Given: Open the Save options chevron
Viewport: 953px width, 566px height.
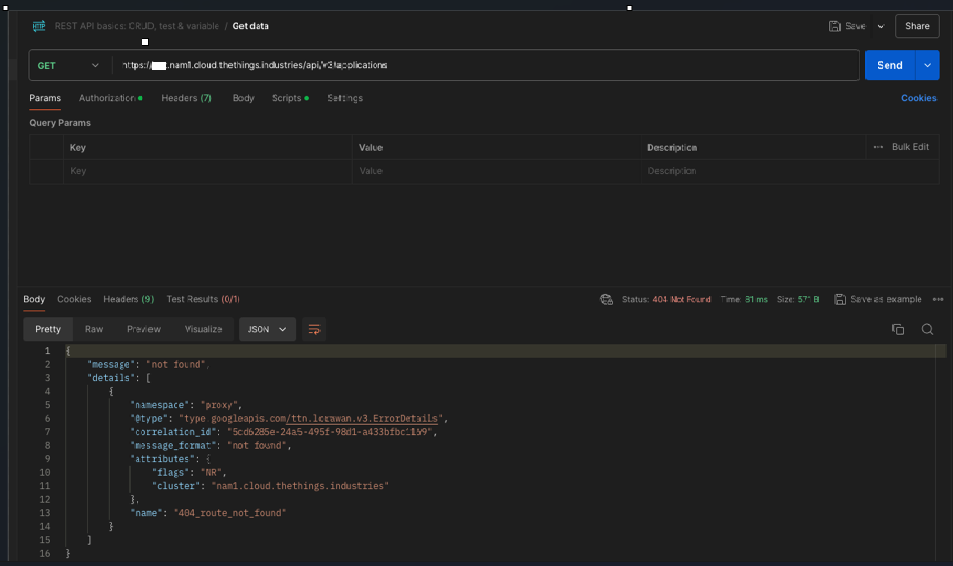Looking at the screenshot, I should (x=881, y=26).
